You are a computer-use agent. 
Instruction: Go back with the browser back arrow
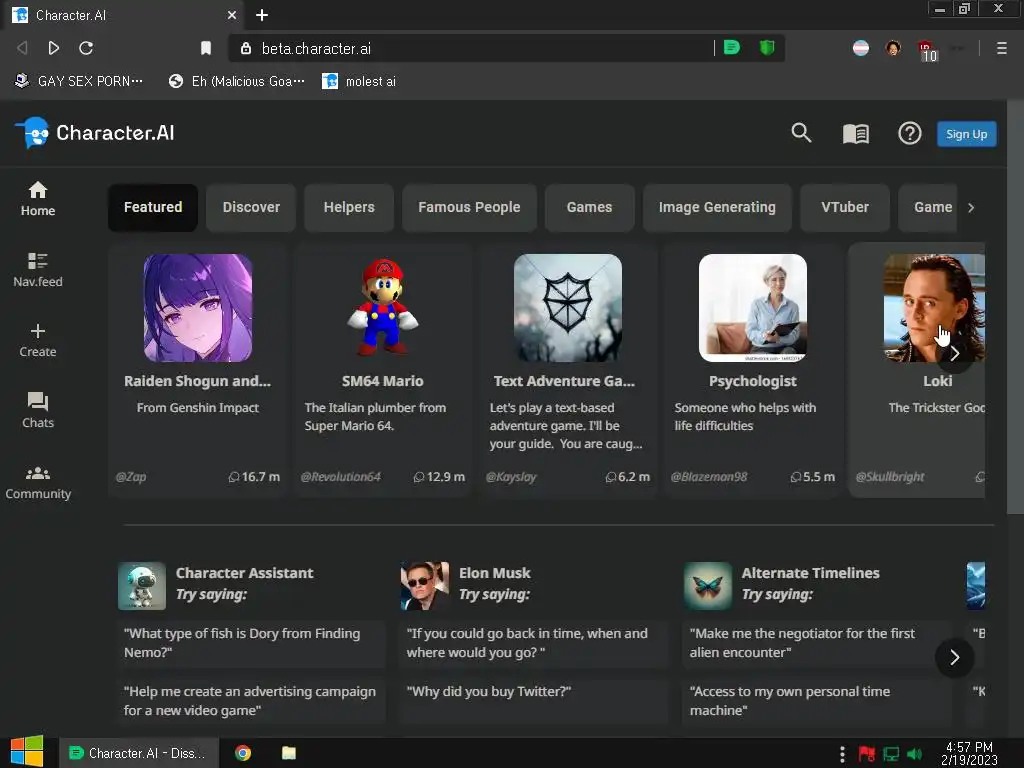click(22, 48)
